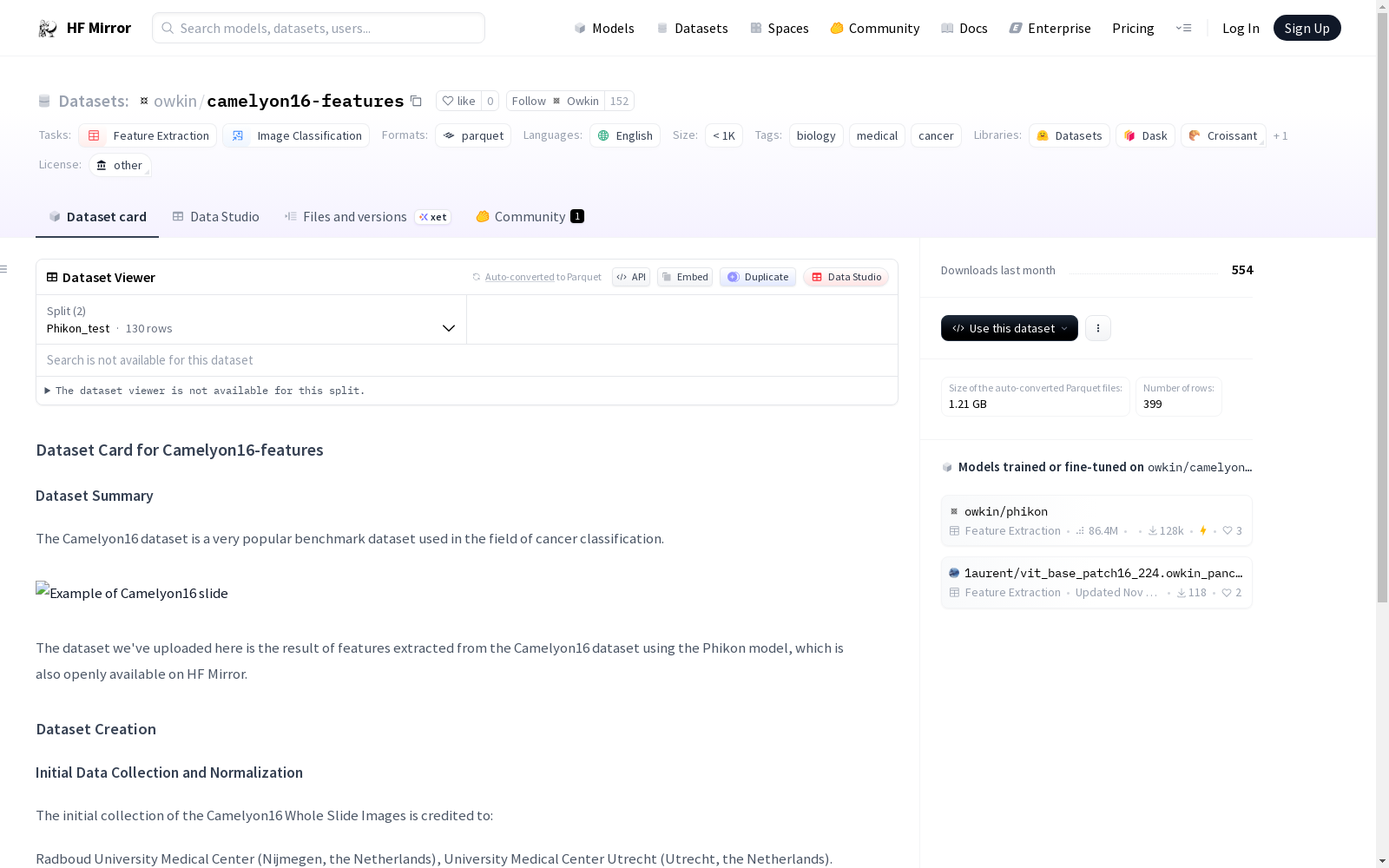Open Enterprise in the top navigation
Image resolution: width=1389 pixels, height=868 pixels.
tap(1050, 28)
